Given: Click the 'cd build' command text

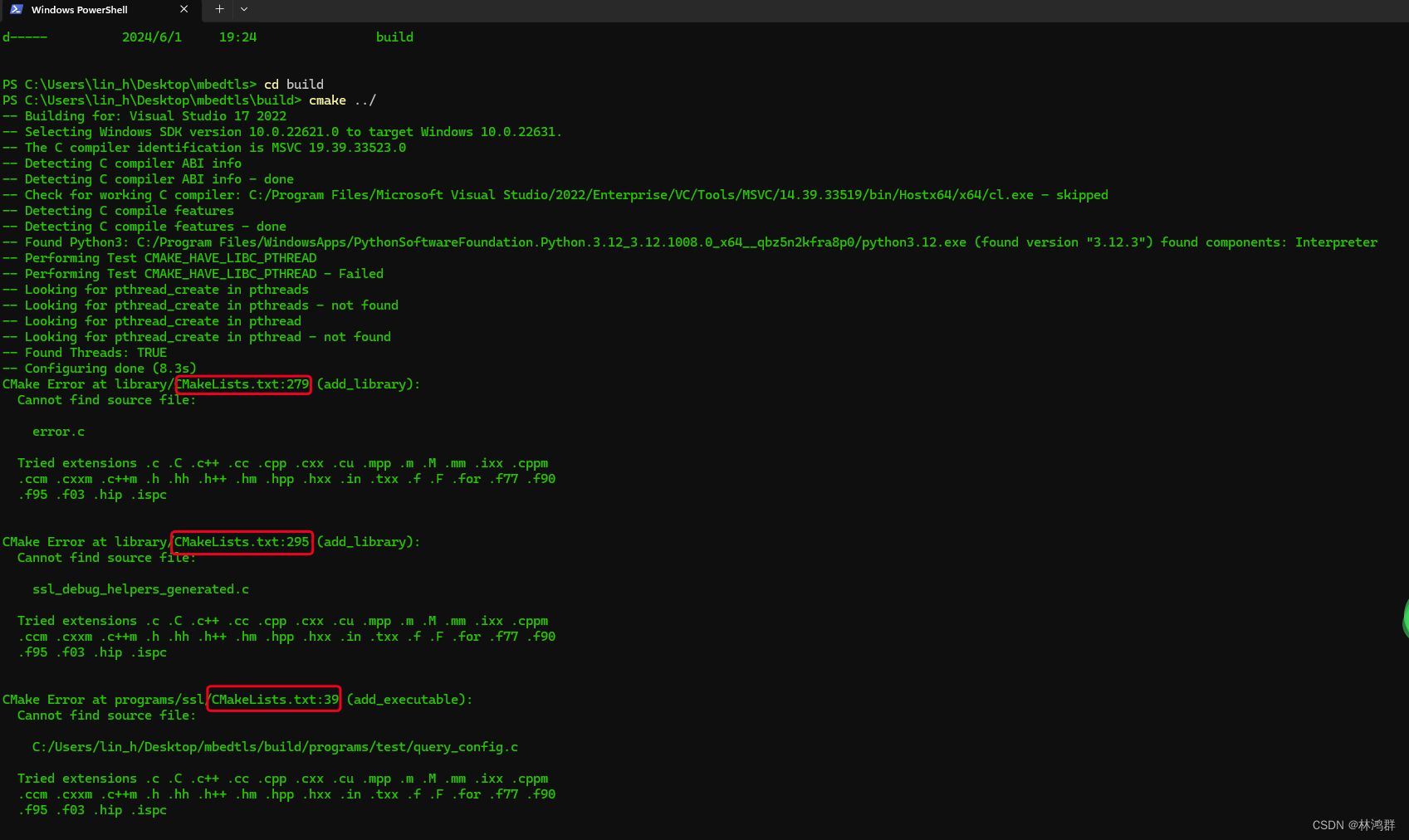Looking at the screenshot, I should (294, 84).
